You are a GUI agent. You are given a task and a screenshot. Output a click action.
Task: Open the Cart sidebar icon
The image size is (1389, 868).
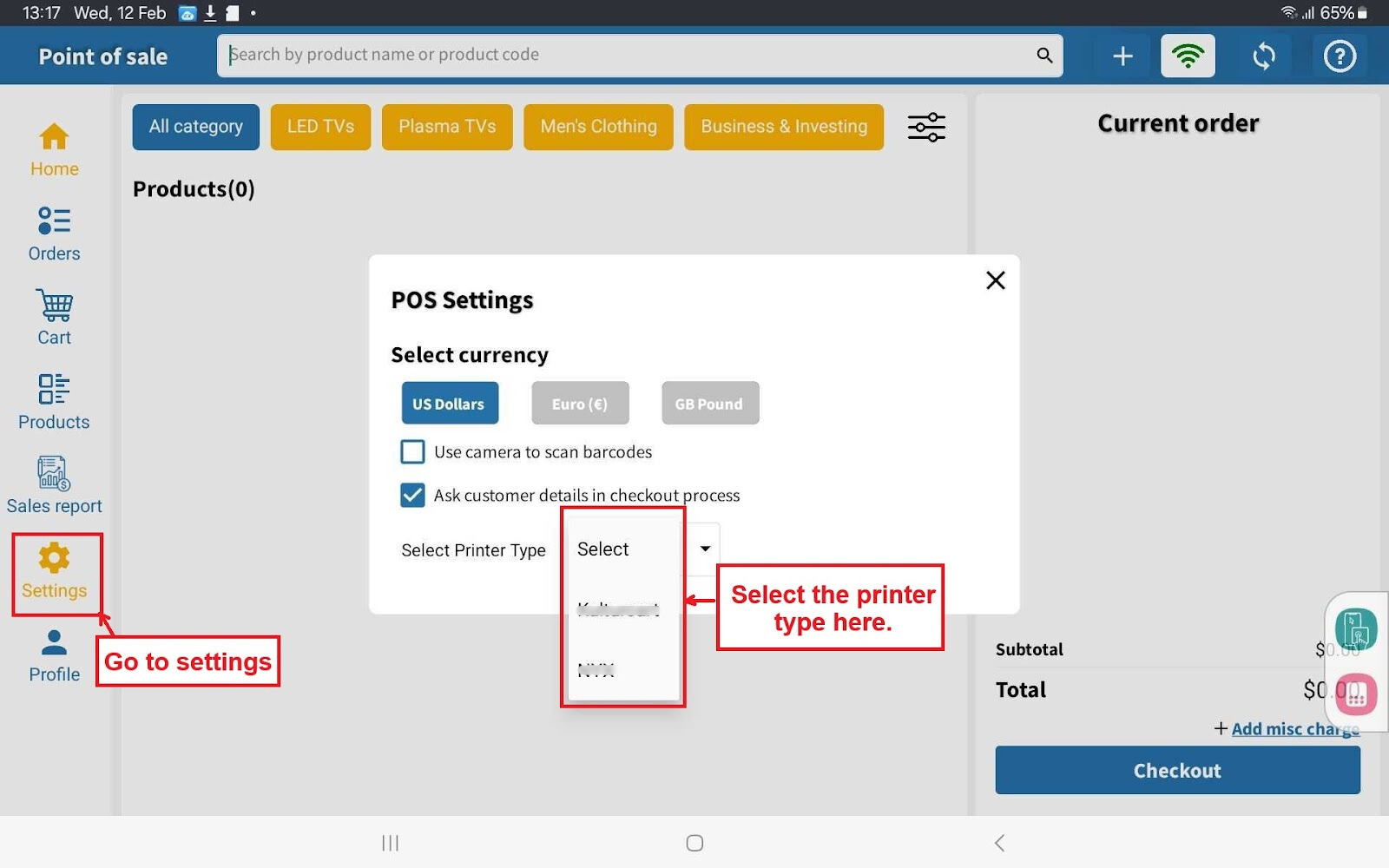pyautogui.click(x=54, y=317)
